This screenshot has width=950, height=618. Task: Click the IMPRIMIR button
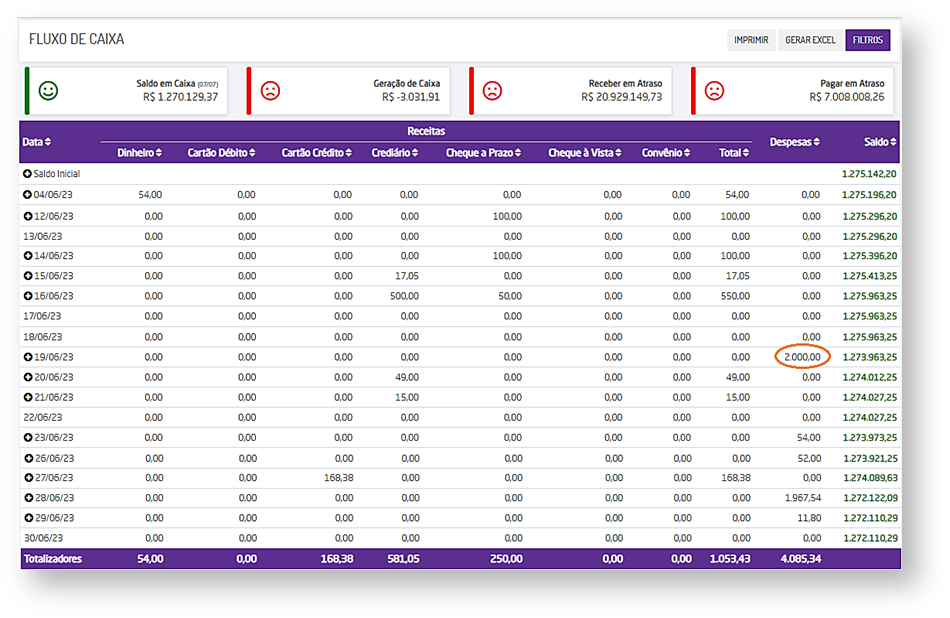(x=751, y=40)
